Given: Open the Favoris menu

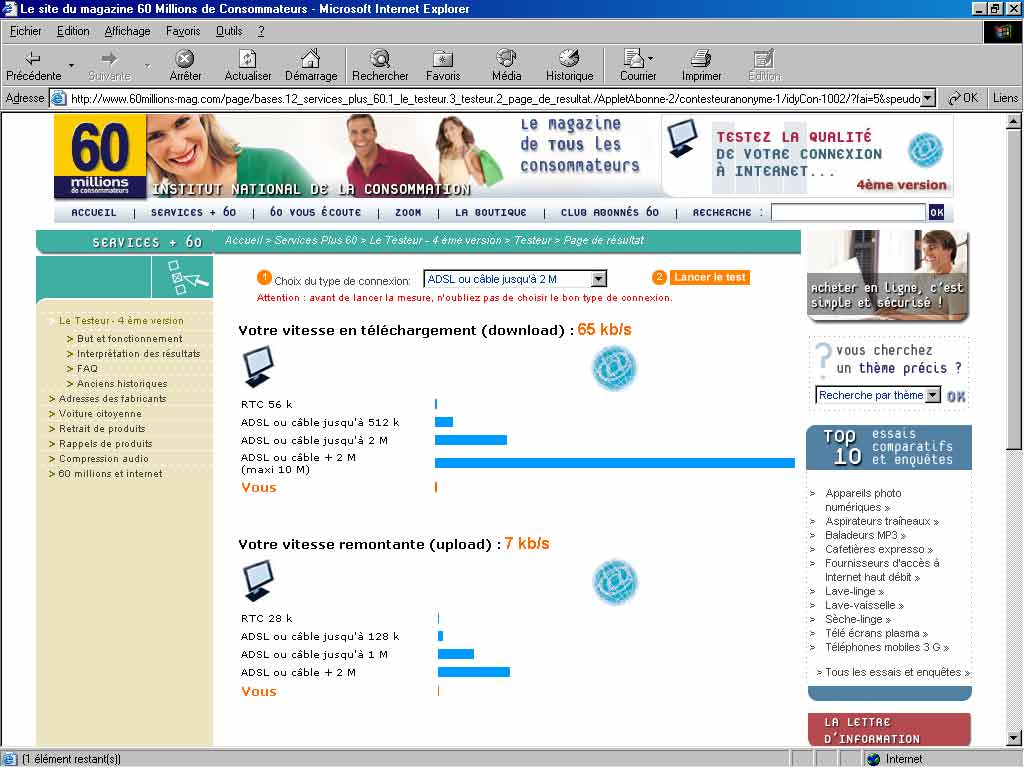Looking at the screenshot, I should (183, 31).
